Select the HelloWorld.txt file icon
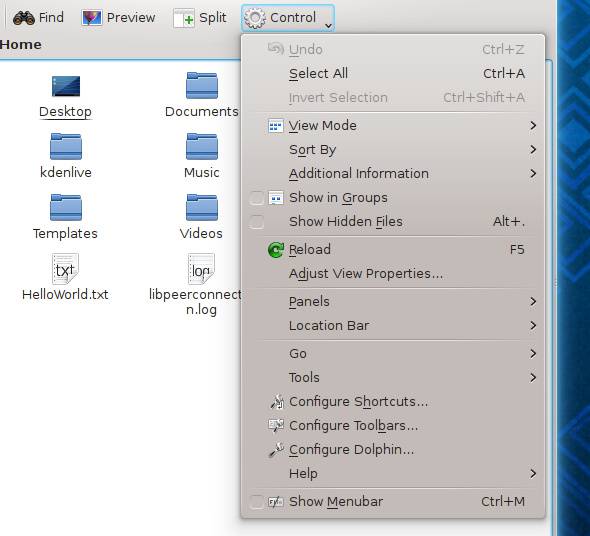 [x=65, y=269]
